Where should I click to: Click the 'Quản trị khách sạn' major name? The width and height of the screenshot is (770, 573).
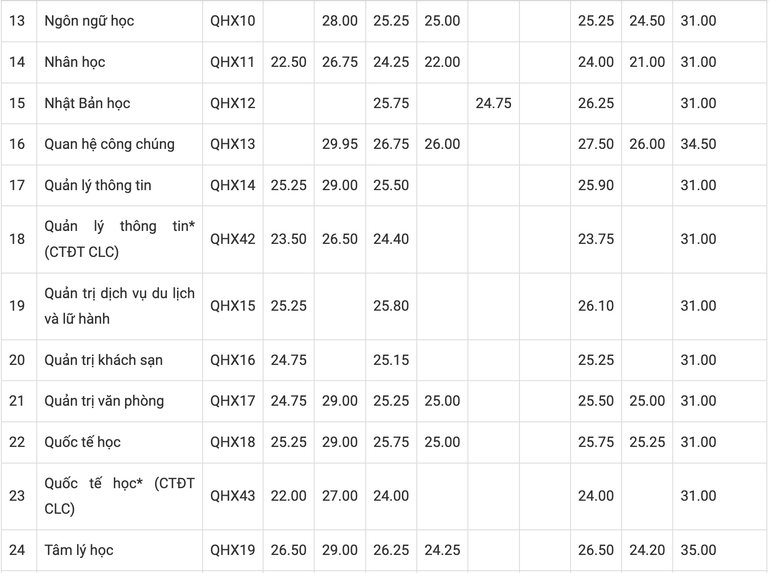103,360
